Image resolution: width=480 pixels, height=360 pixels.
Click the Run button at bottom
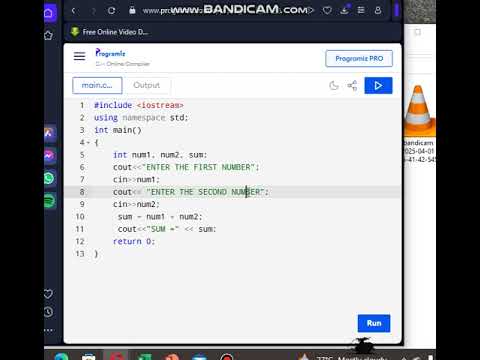coord(374,323)
